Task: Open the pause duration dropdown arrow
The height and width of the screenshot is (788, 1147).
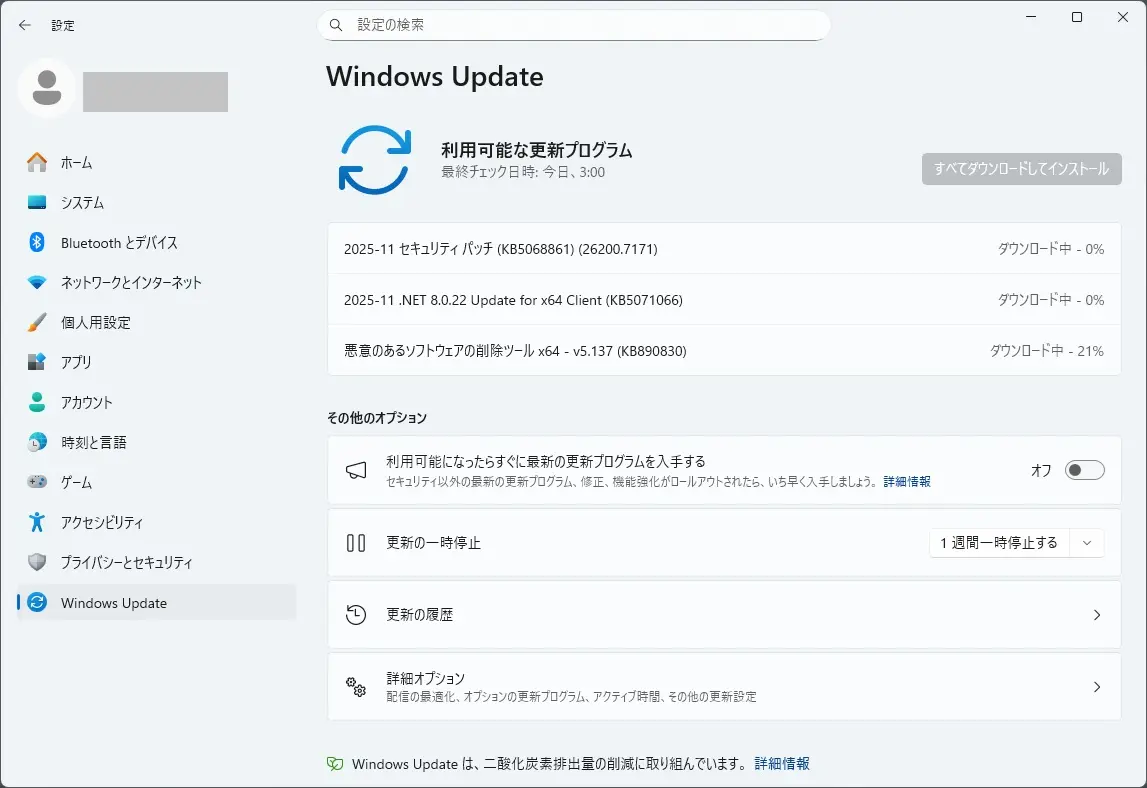Action: pyautogui.click(x=1087, y=543)
